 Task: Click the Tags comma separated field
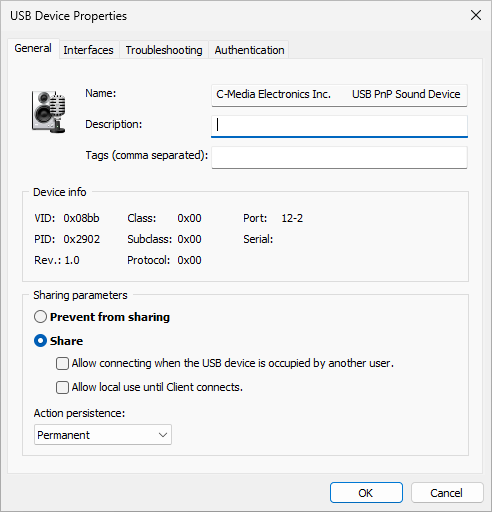(x=339, y=157)
